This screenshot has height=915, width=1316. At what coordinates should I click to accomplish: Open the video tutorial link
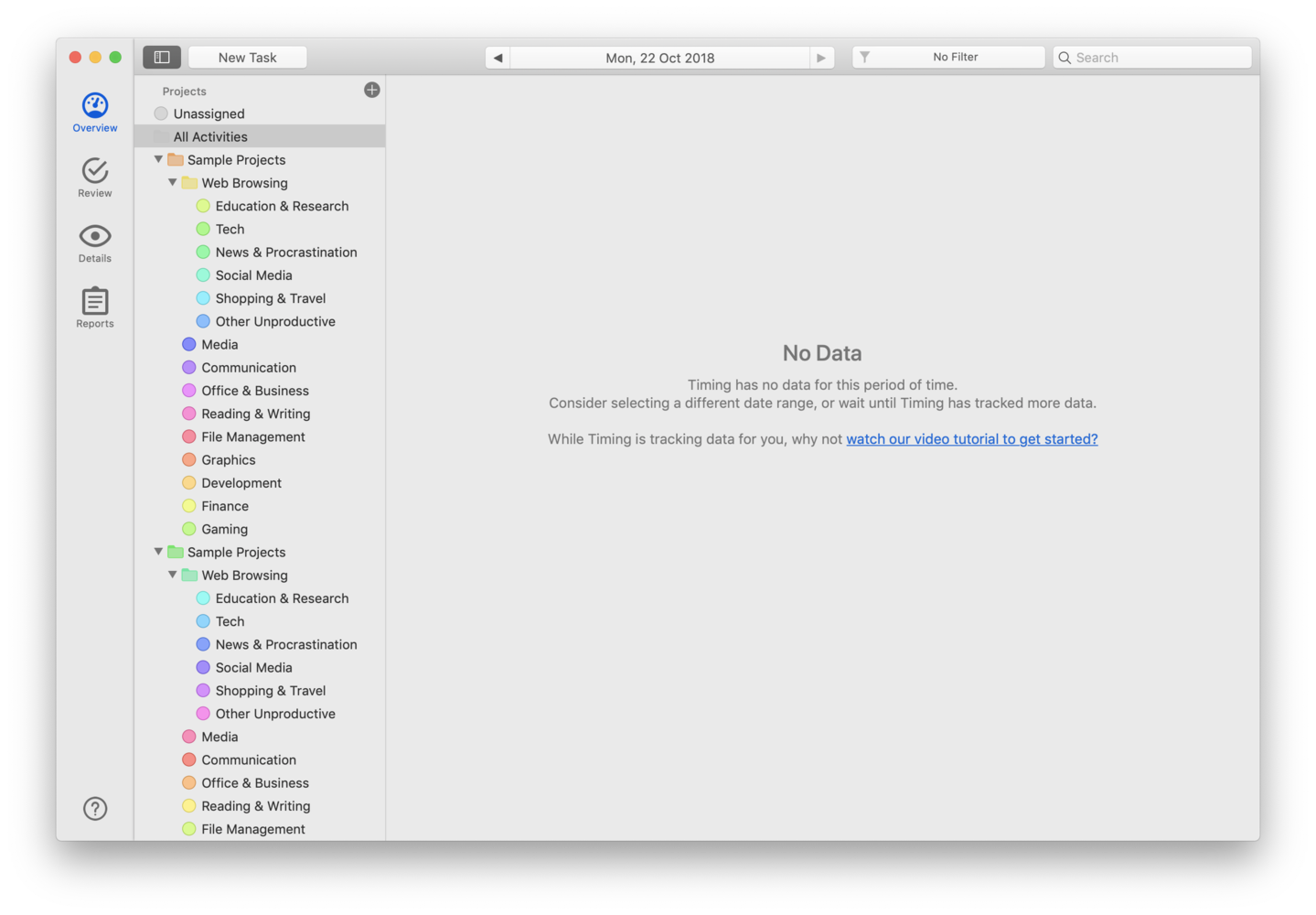coord(971,439)
